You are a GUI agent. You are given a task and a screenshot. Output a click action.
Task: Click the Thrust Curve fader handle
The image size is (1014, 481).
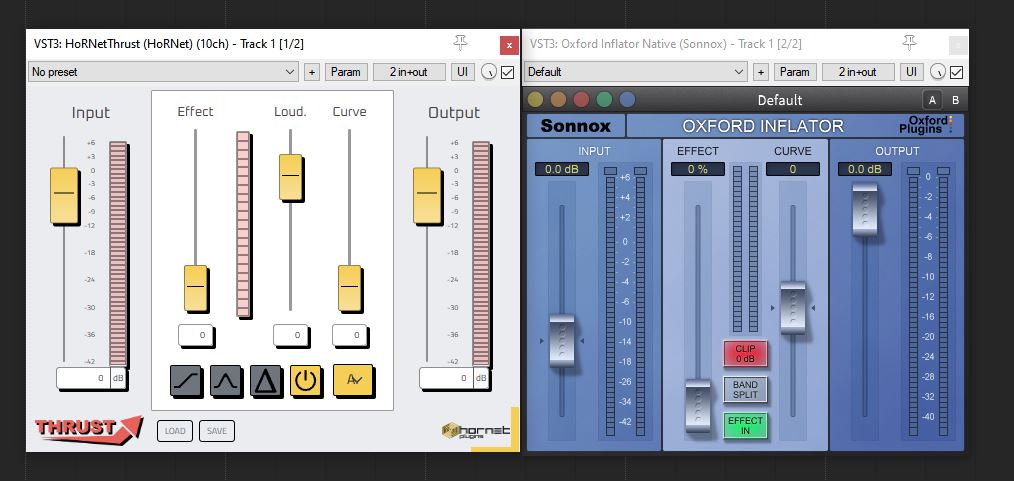pos(350,288)
